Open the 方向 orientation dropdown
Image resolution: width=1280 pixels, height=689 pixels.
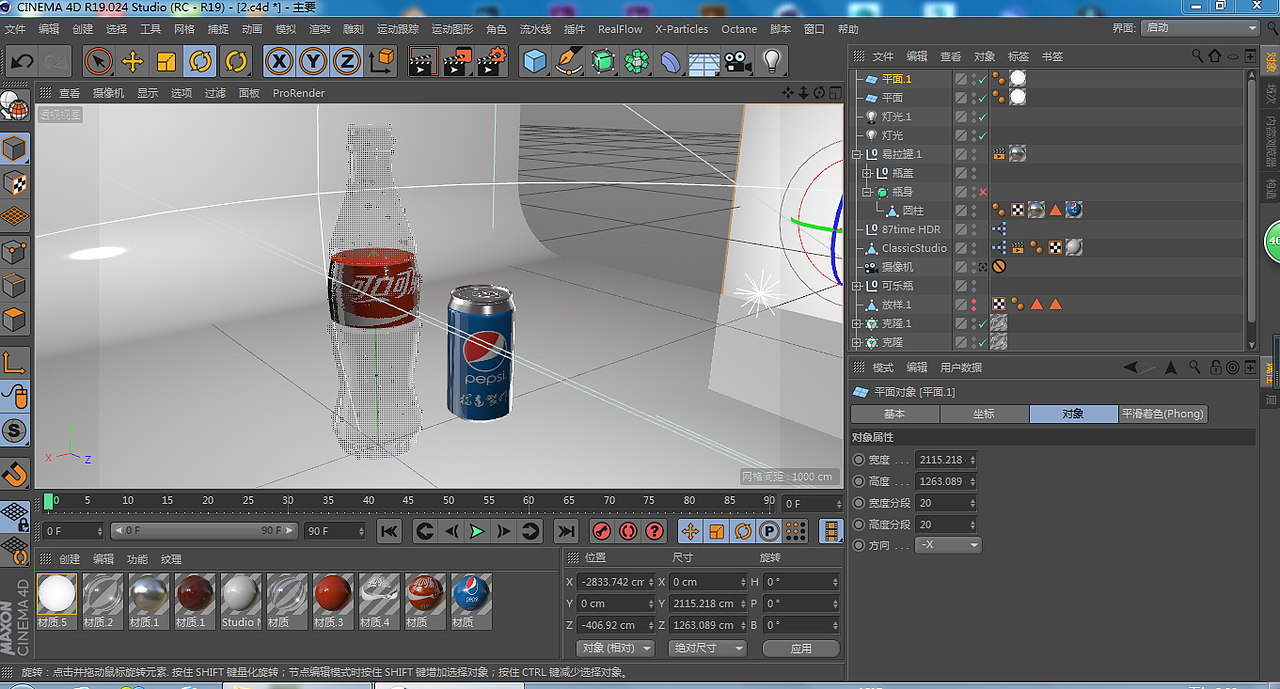click(948, 545)
